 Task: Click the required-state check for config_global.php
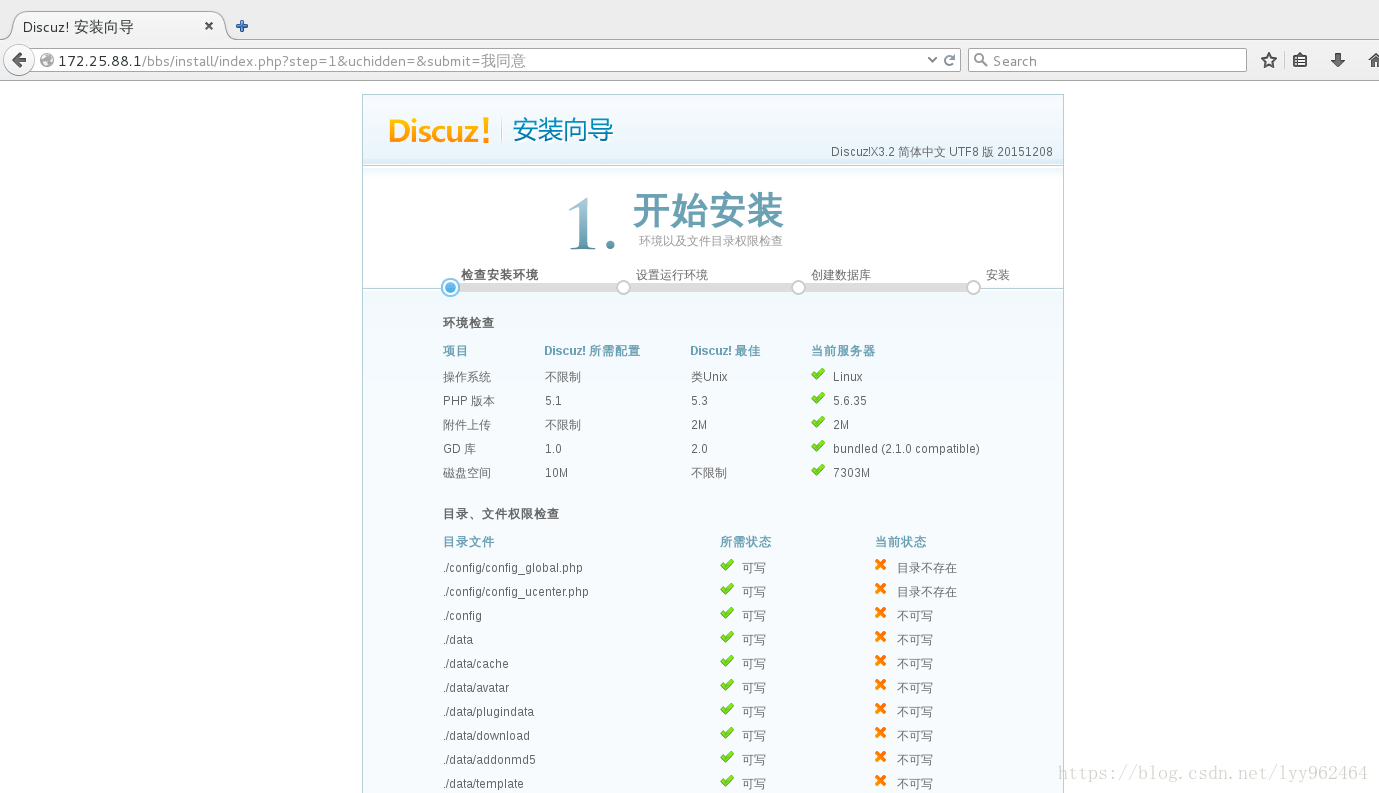pos(727,565)
